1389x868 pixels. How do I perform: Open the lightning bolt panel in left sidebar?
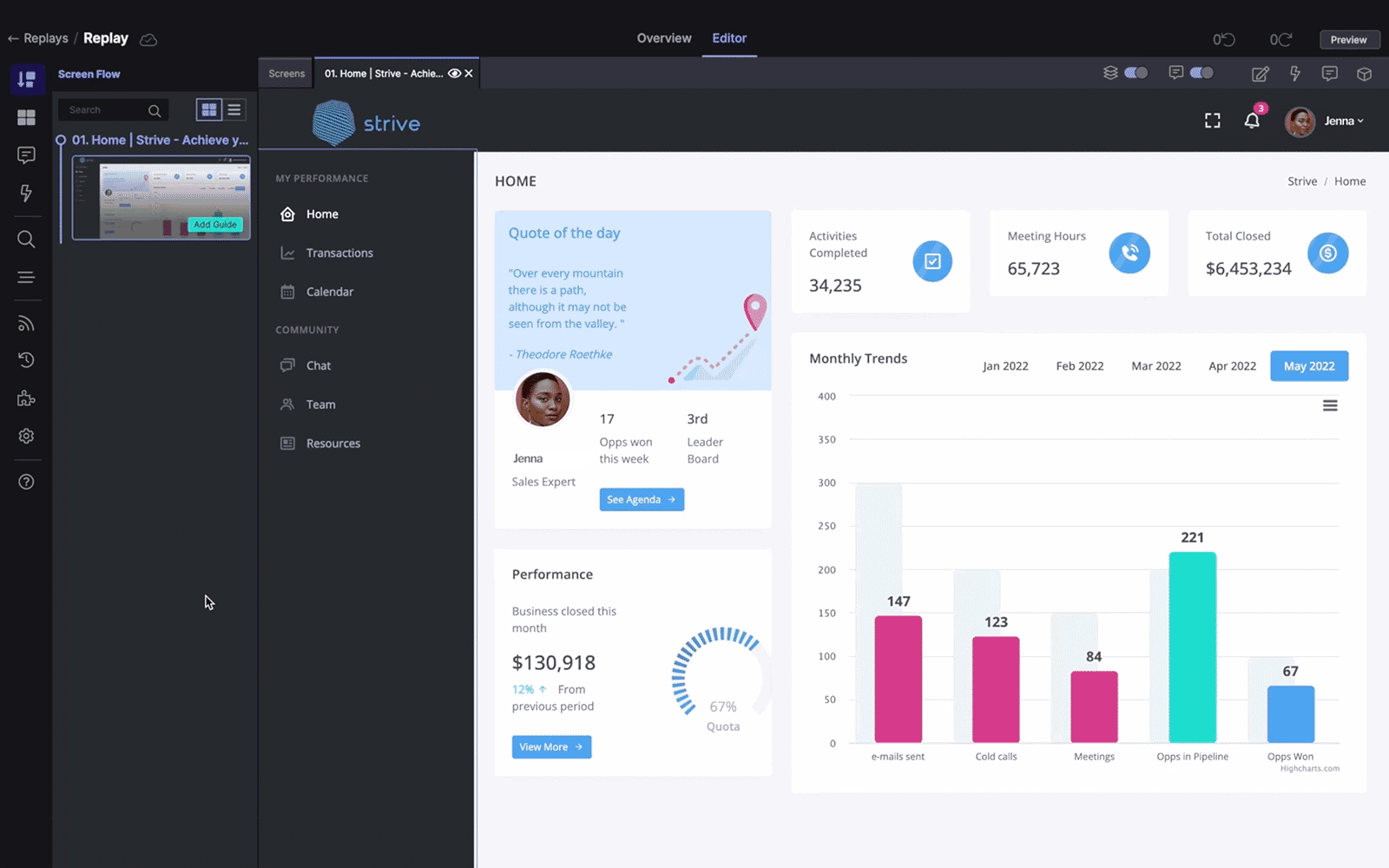pos(26,193)
